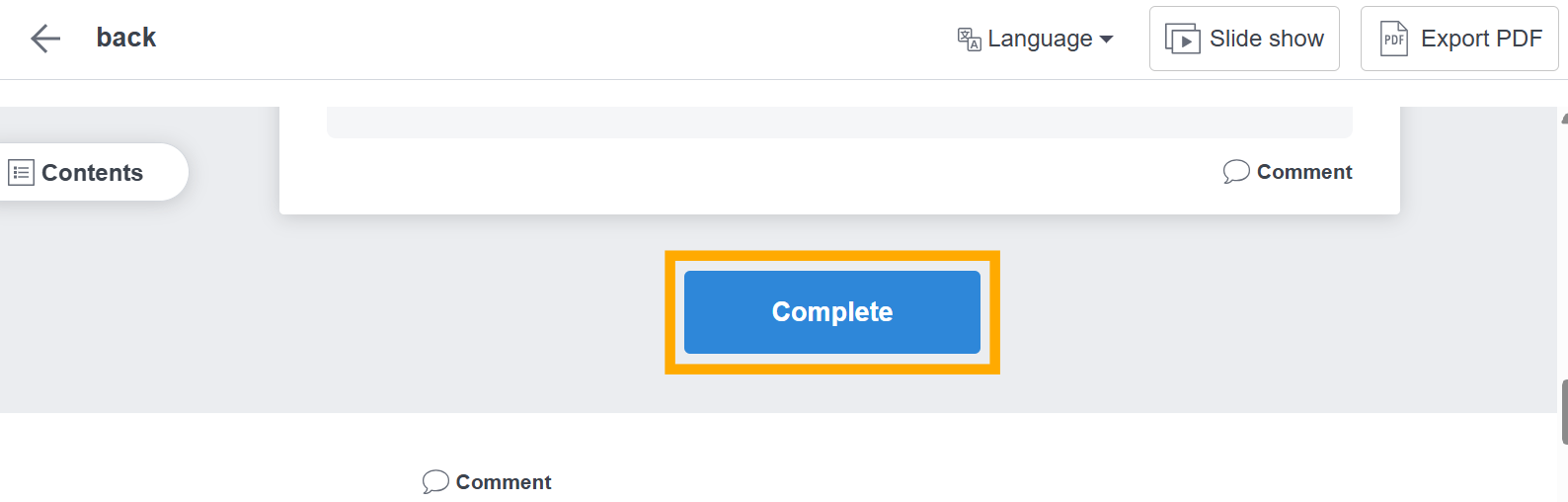Click the scroll up arrow at top right
Image resolution: width=1568 pixels, height=502 pixels.
point(1564,118)
